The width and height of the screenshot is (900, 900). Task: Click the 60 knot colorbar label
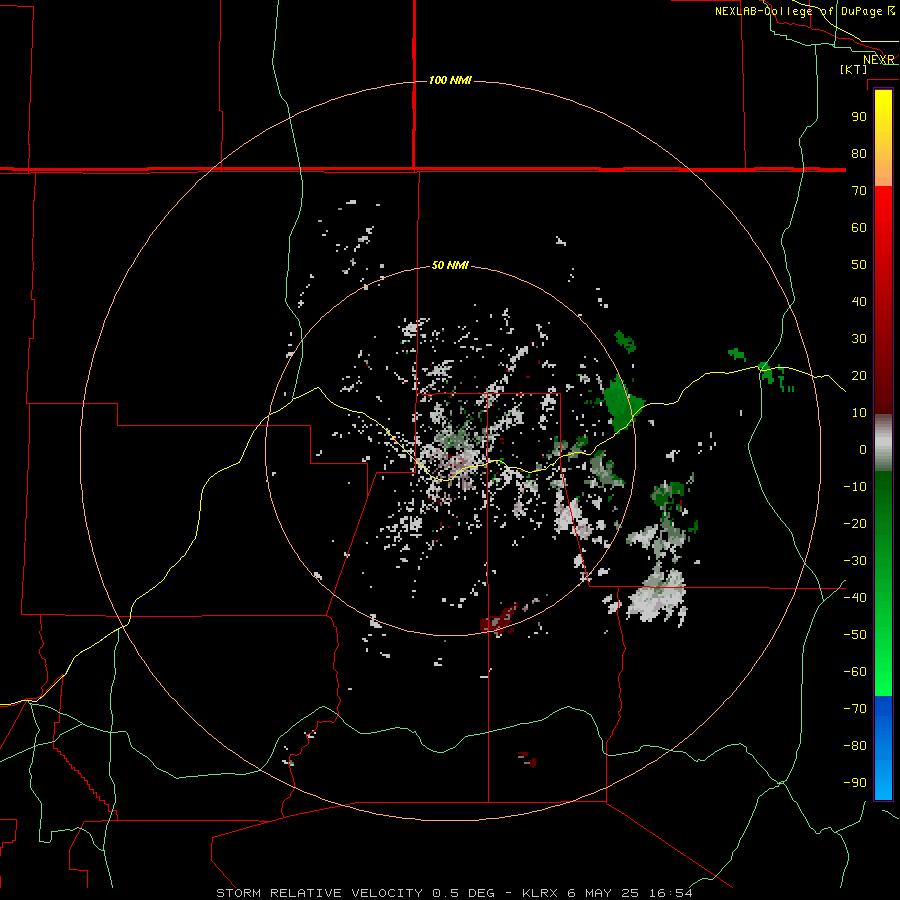coord(859,228)
